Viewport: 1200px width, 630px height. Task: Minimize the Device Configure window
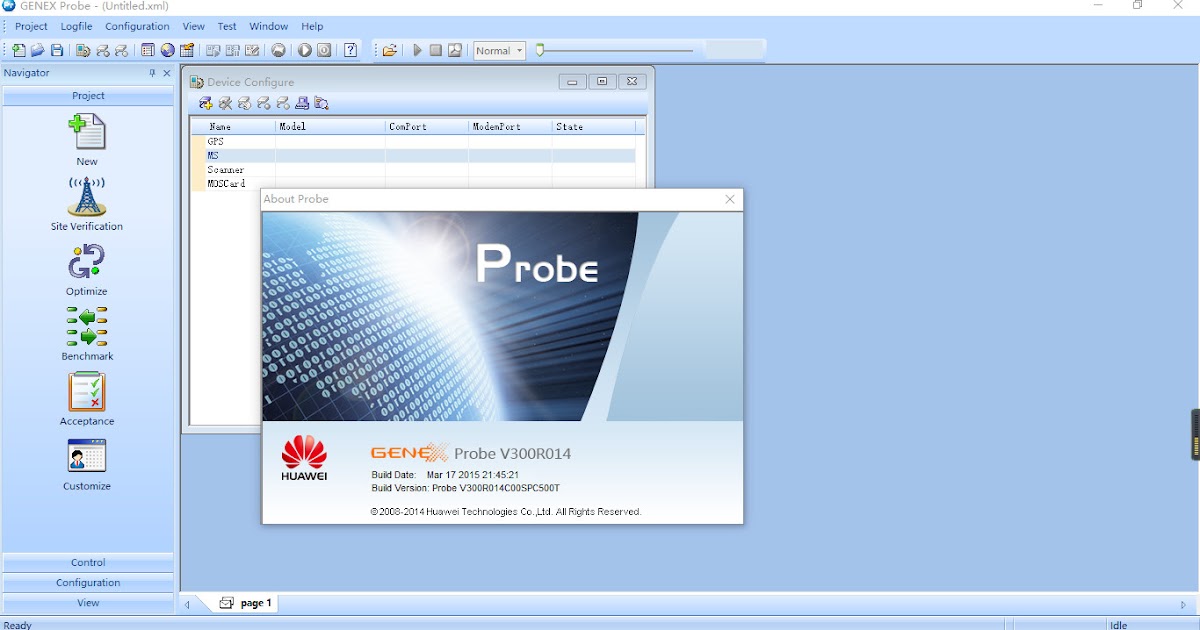tap(572, 82)
